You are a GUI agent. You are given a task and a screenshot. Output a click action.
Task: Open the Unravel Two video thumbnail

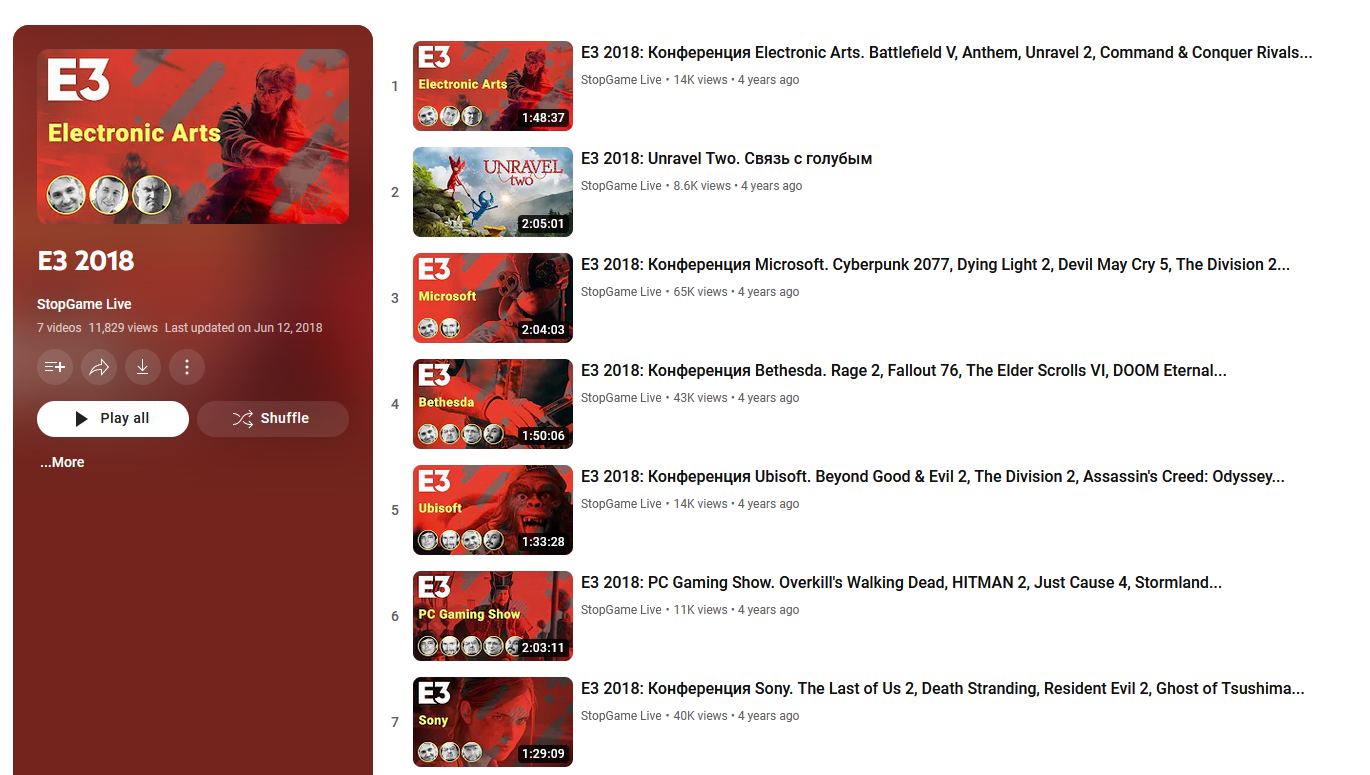pyautogui.click(x=493, y=192)
